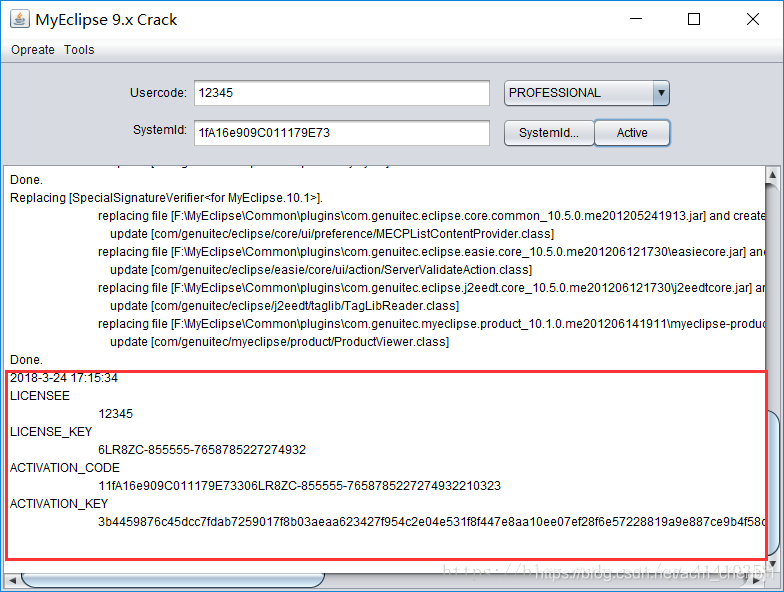Minimize the MyEclipse 9.x Crack window
Image resolution: width=784 pixels, height=592 pixels.
coord(636,19)
